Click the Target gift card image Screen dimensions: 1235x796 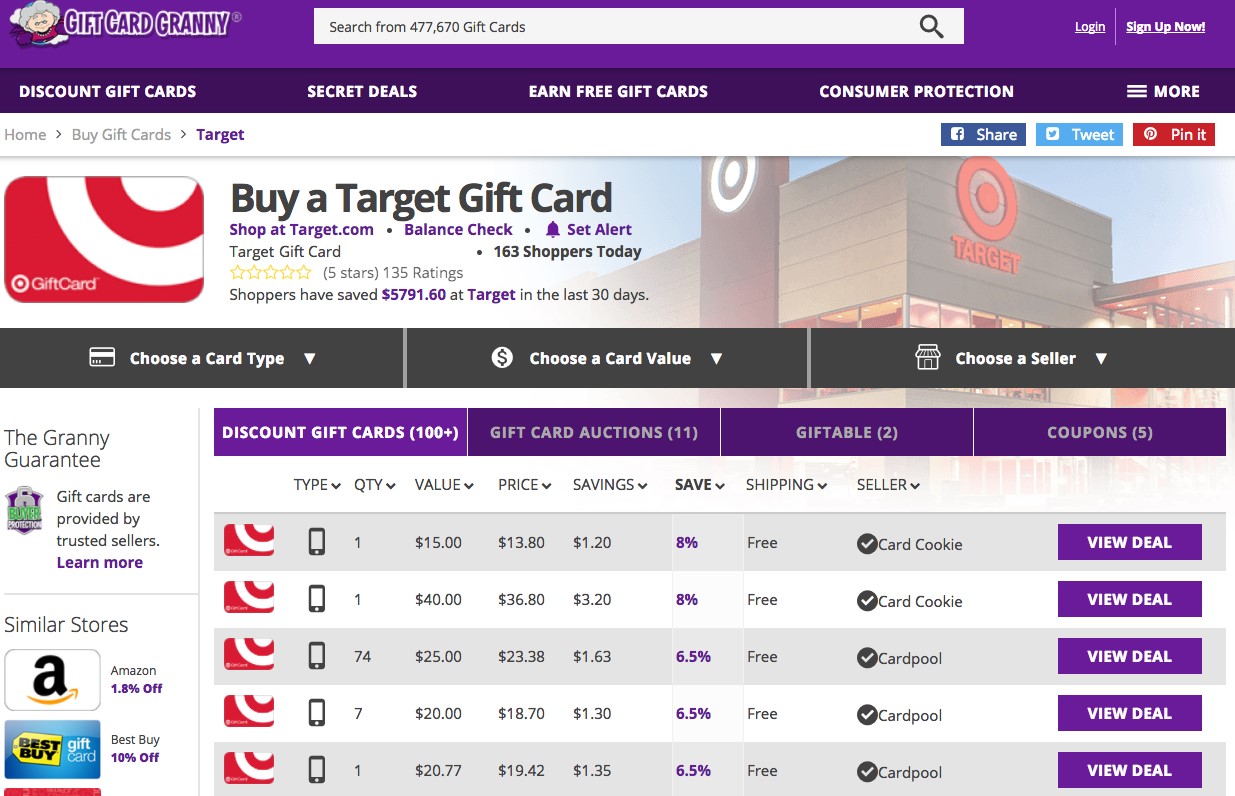(x=104, y=239)
